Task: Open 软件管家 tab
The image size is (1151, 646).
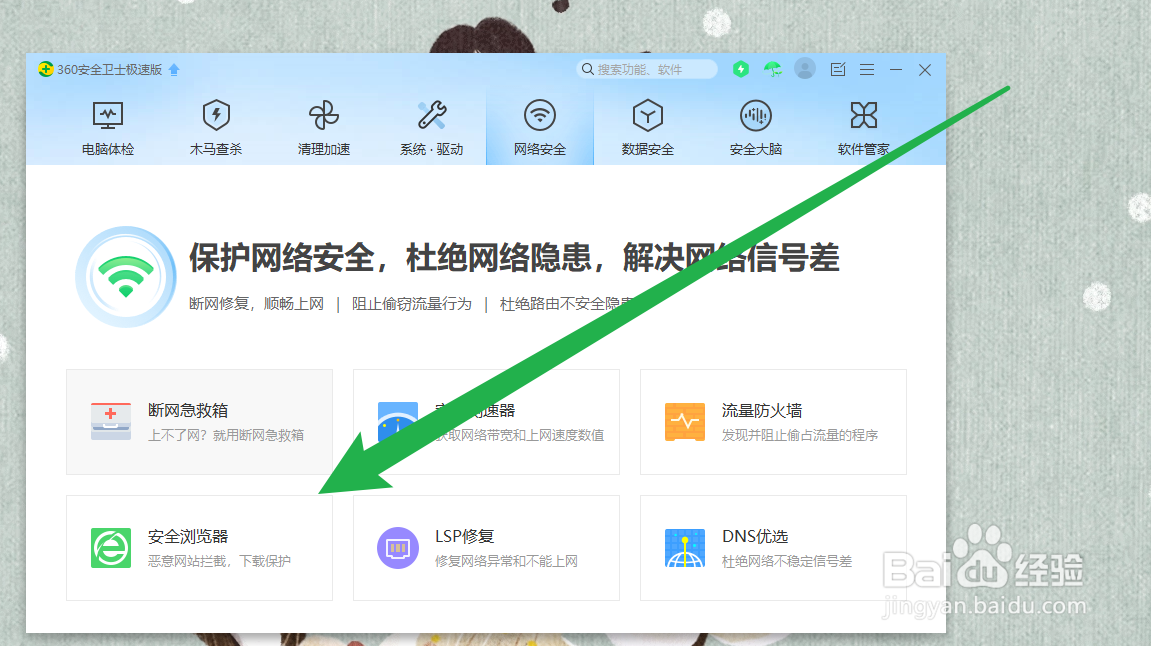Action: pyautogui.click(x=863, y=128)
